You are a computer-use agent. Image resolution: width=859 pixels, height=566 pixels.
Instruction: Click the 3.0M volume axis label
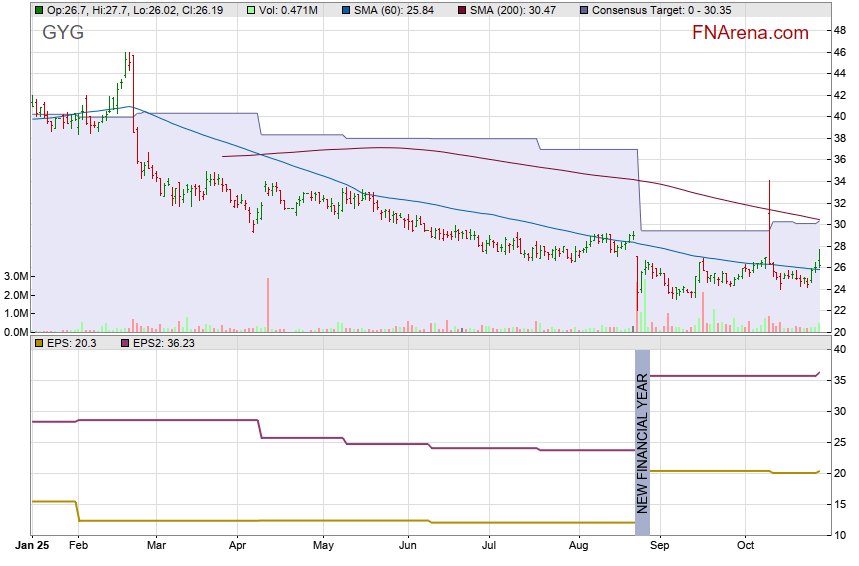[16, 276]
